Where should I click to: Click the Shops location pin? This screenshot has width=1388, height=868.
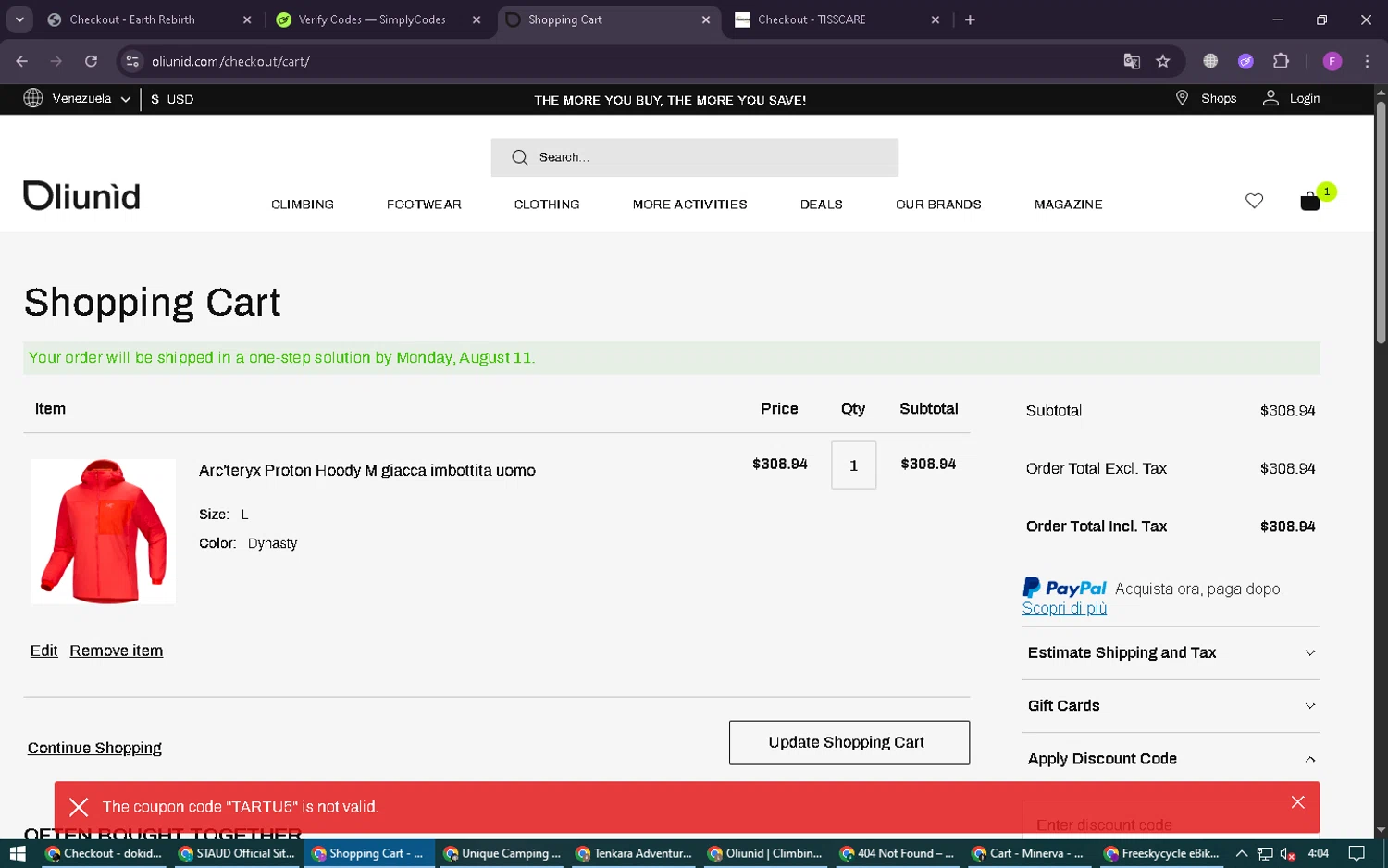tap(1182, 98)
